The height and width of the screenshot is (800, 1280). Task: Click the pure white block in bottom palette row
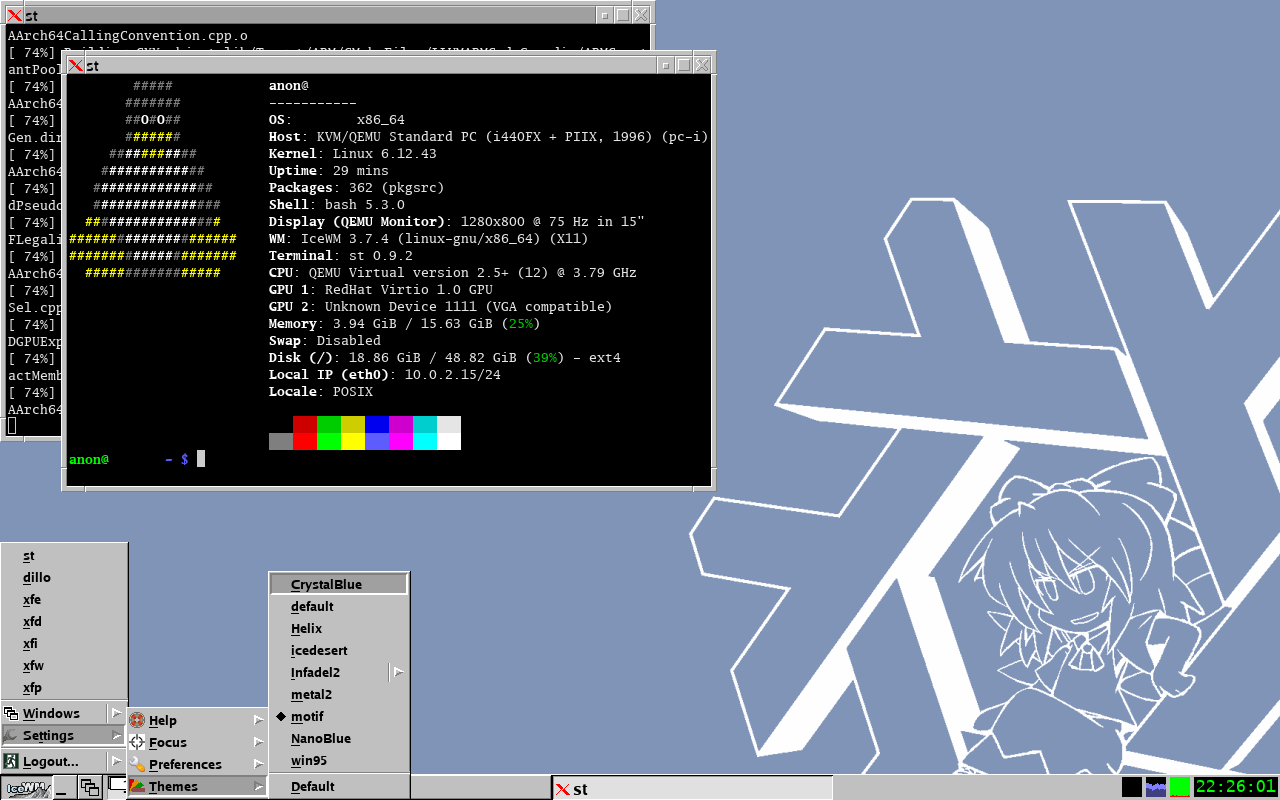(449, 441)
